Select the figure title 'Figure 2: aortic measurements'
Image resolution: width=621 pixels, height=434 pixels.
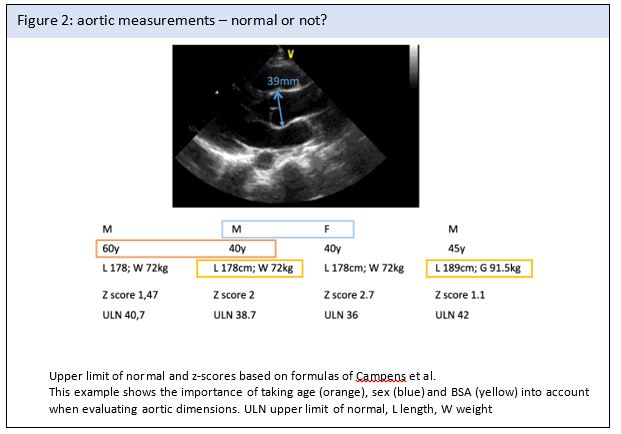[151, 22]
